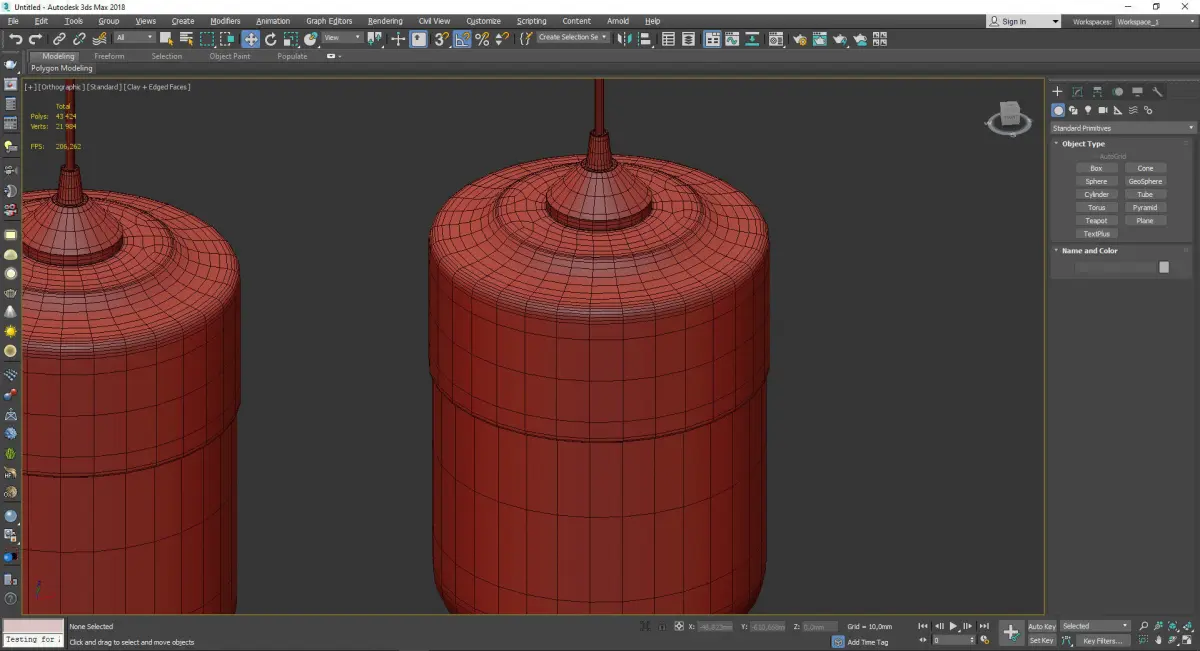
Task: Click the object color swatch
Action: [x=1163, y=268]
